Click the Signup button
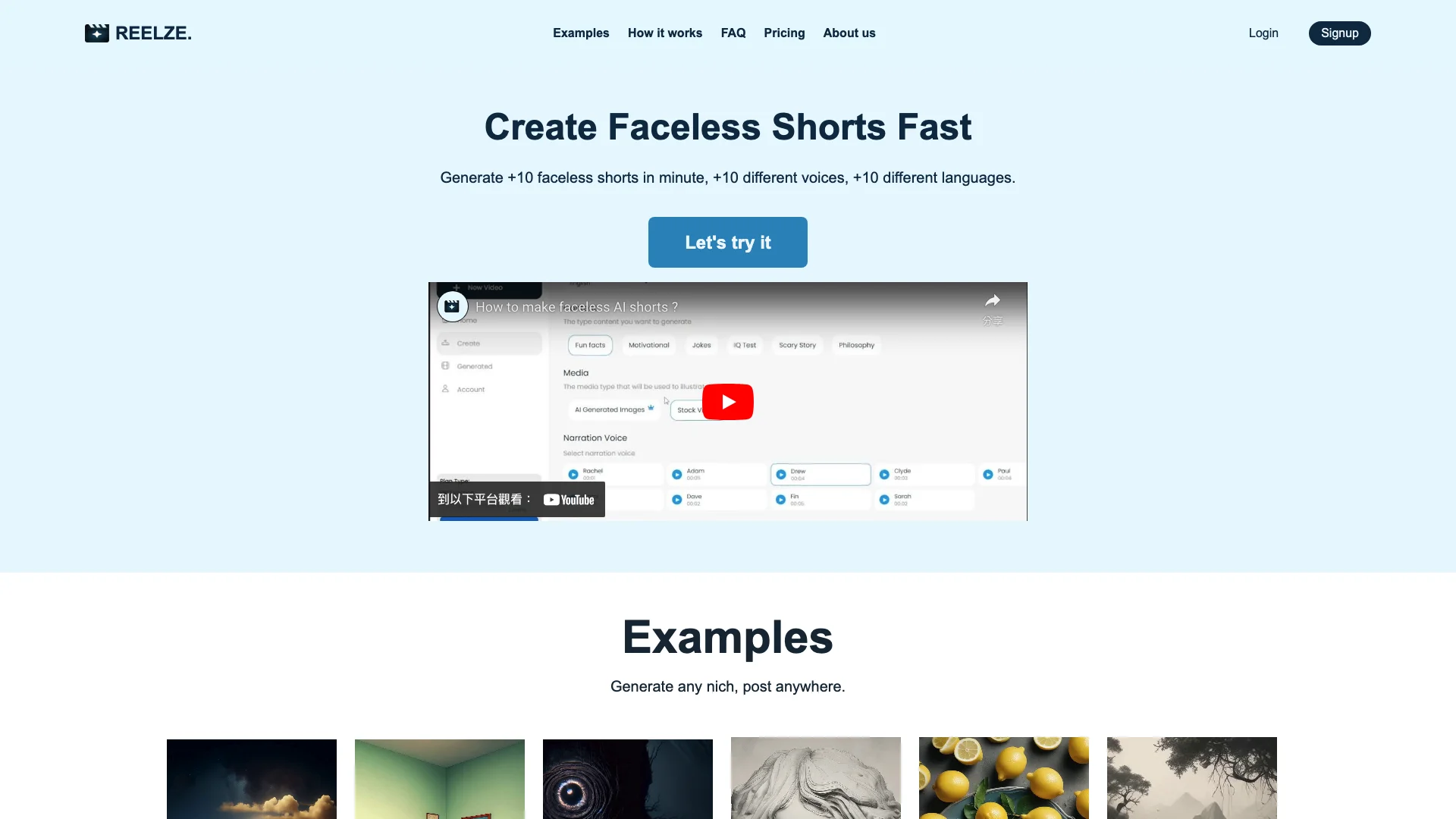 tap(1339, 33)
